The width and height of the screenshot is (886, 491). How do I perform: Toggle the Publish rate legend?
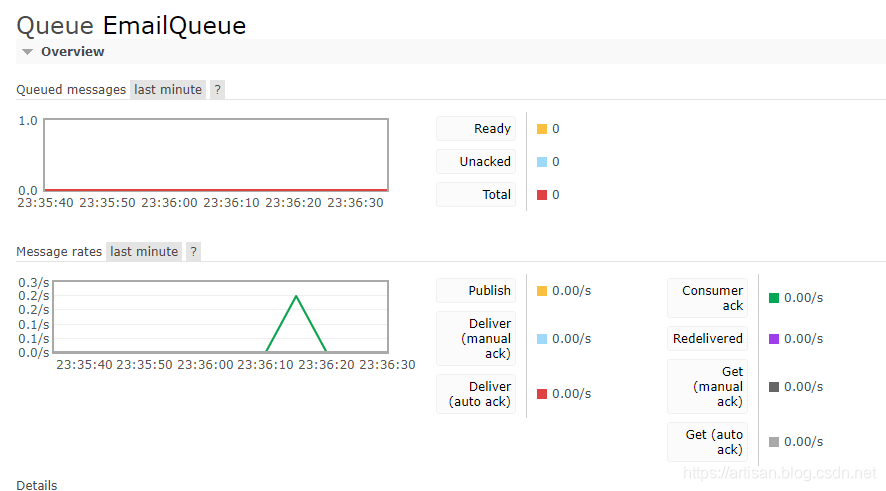476,290
